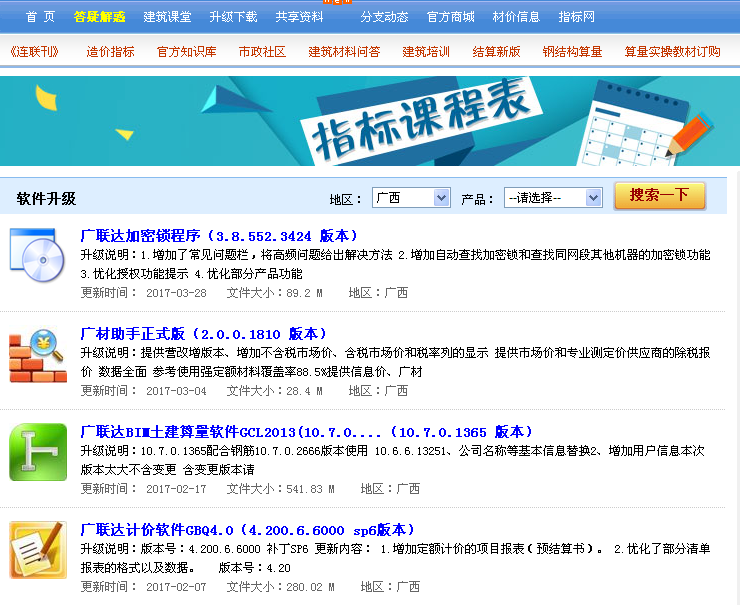Click the 结算新版 link
740x605 pixels.
pyautogui.click(x=496, y=51)
